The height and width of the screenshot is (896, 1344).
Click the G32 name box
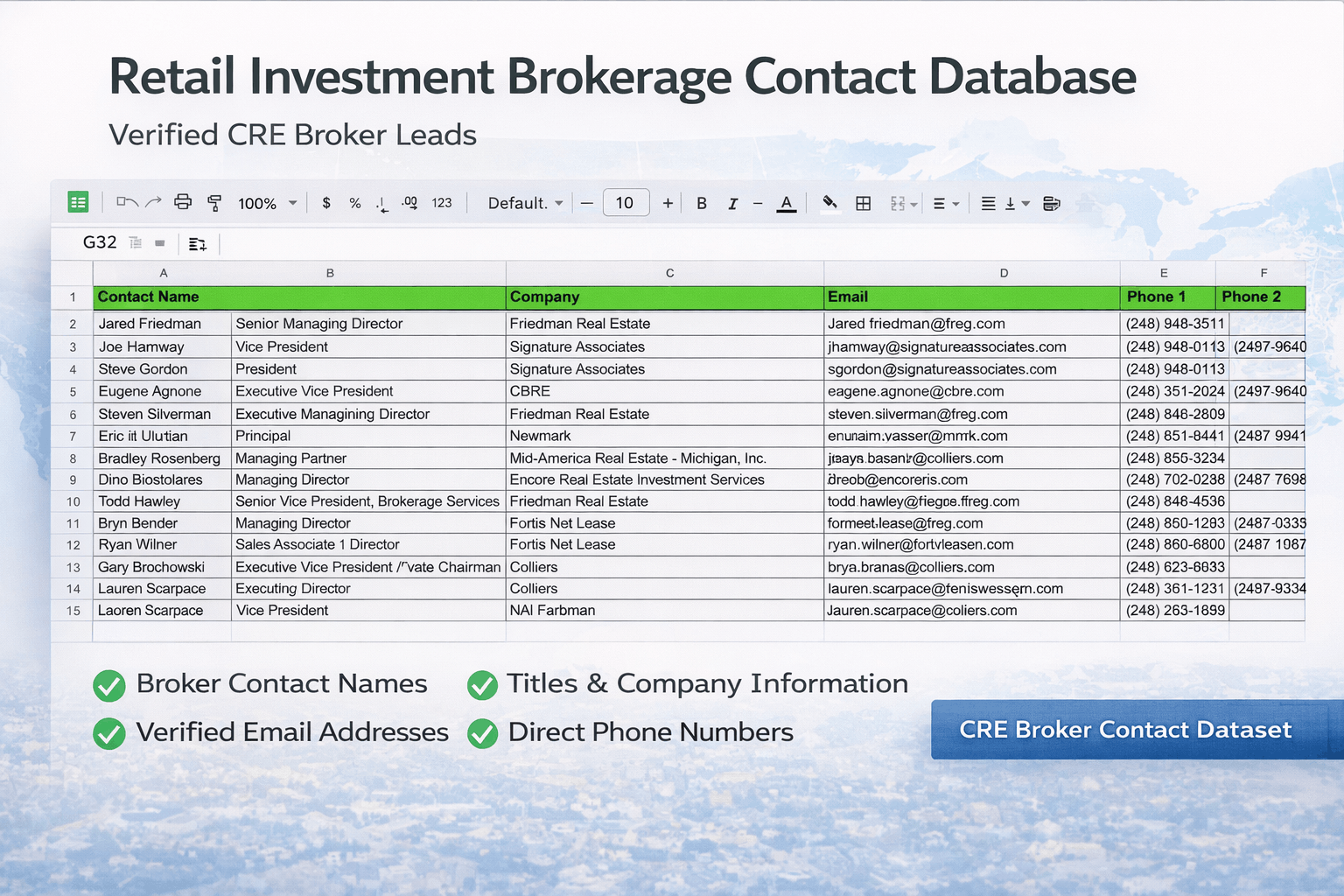point(100,242)
